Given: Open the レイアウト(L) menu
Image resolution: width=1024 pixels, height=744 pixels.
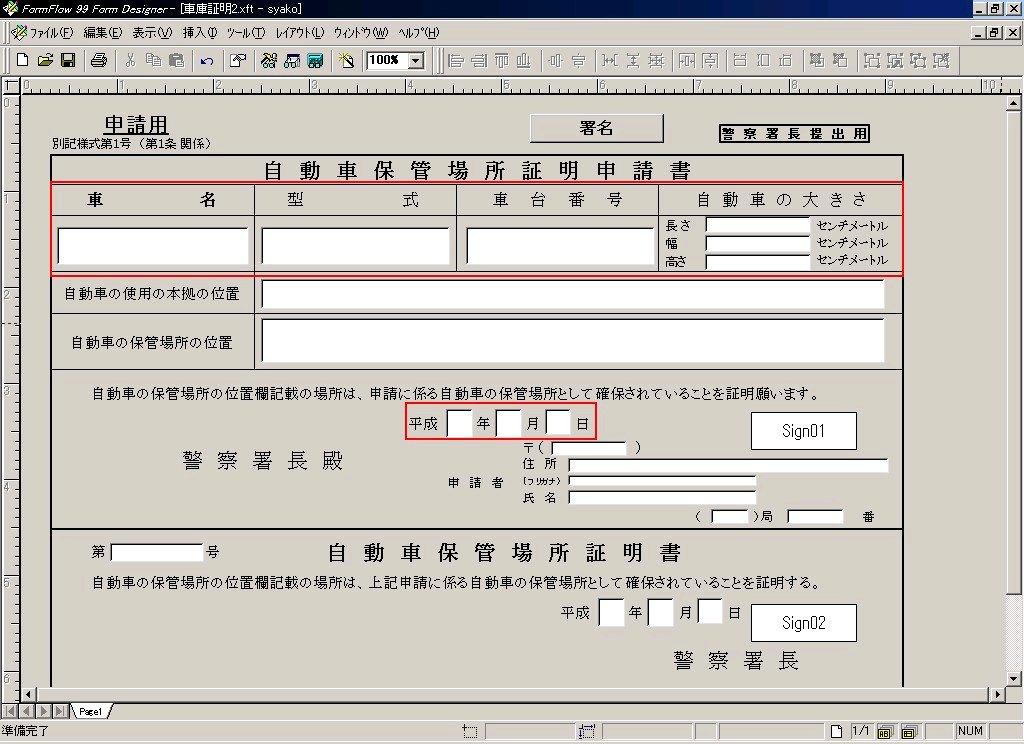Looking at the screenshot, I should click(x=300, y=33).
